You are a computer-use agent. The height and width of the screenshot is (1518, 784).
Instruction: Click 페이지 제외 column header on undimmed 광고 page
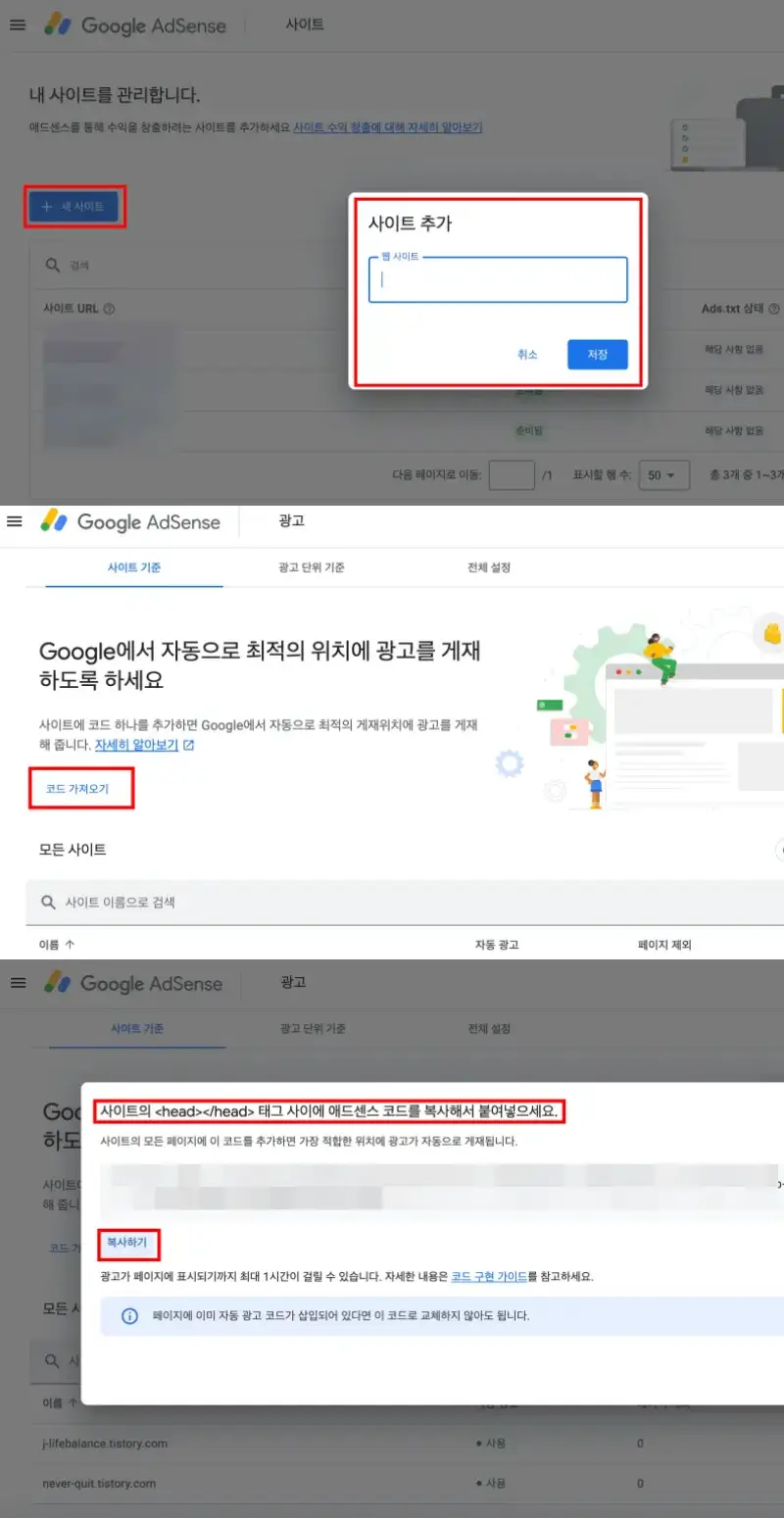664,944
